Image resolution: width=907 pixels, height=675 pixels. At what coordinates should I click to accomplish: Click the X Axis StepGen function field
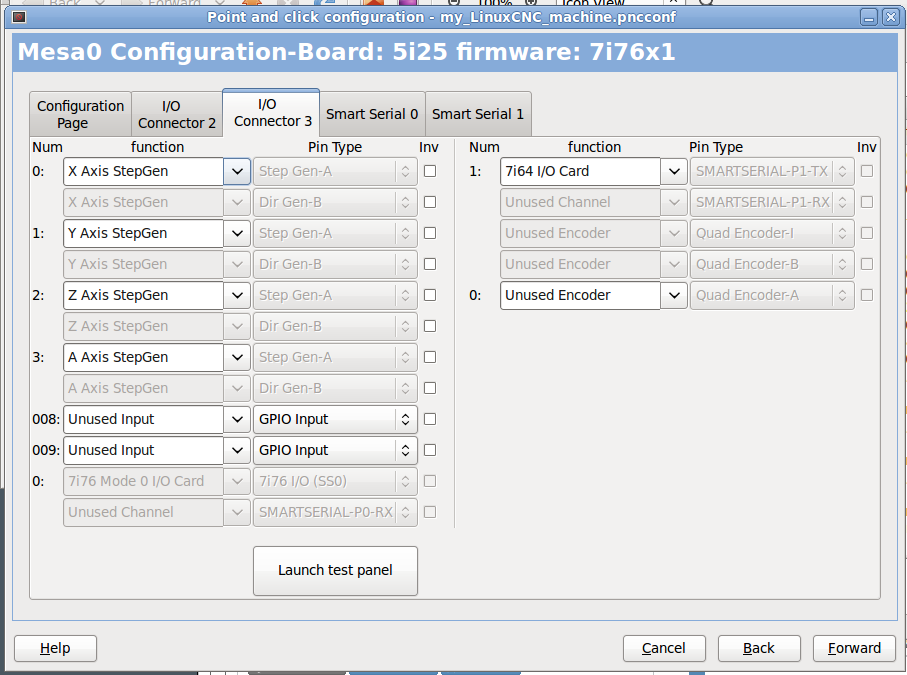tap(143, 171)
